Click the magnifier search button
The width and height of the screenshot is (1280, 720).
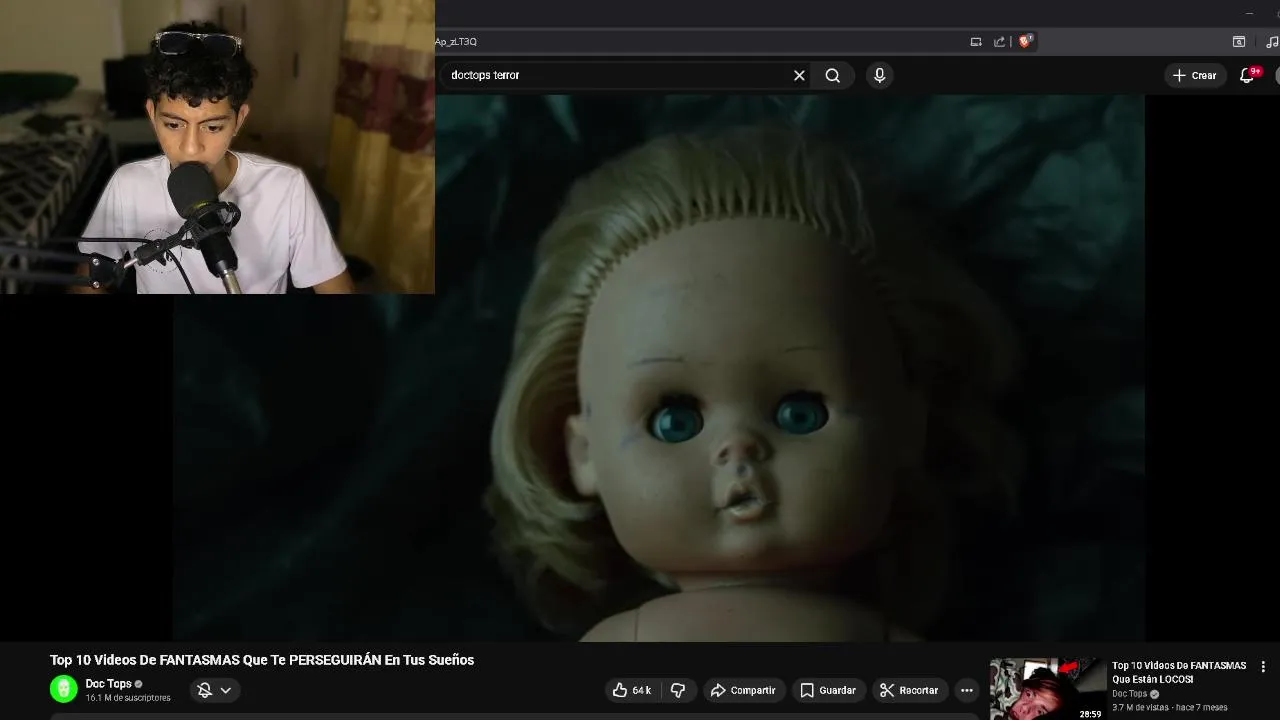[x=832, y=75]
